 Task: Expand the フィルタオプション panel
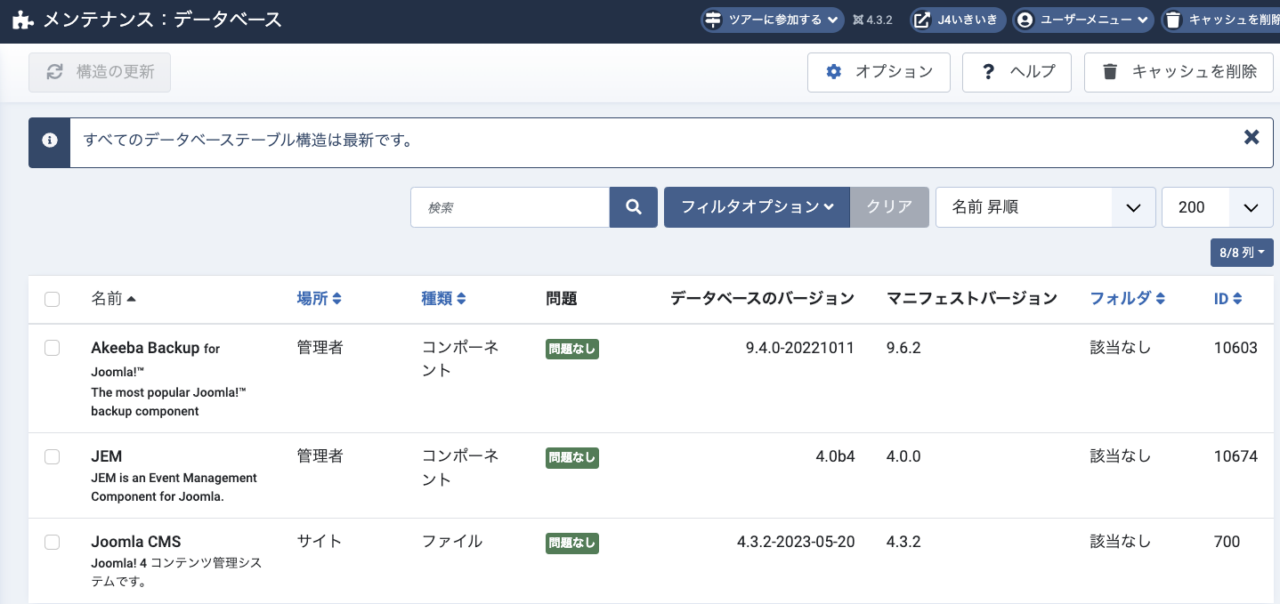757,207
